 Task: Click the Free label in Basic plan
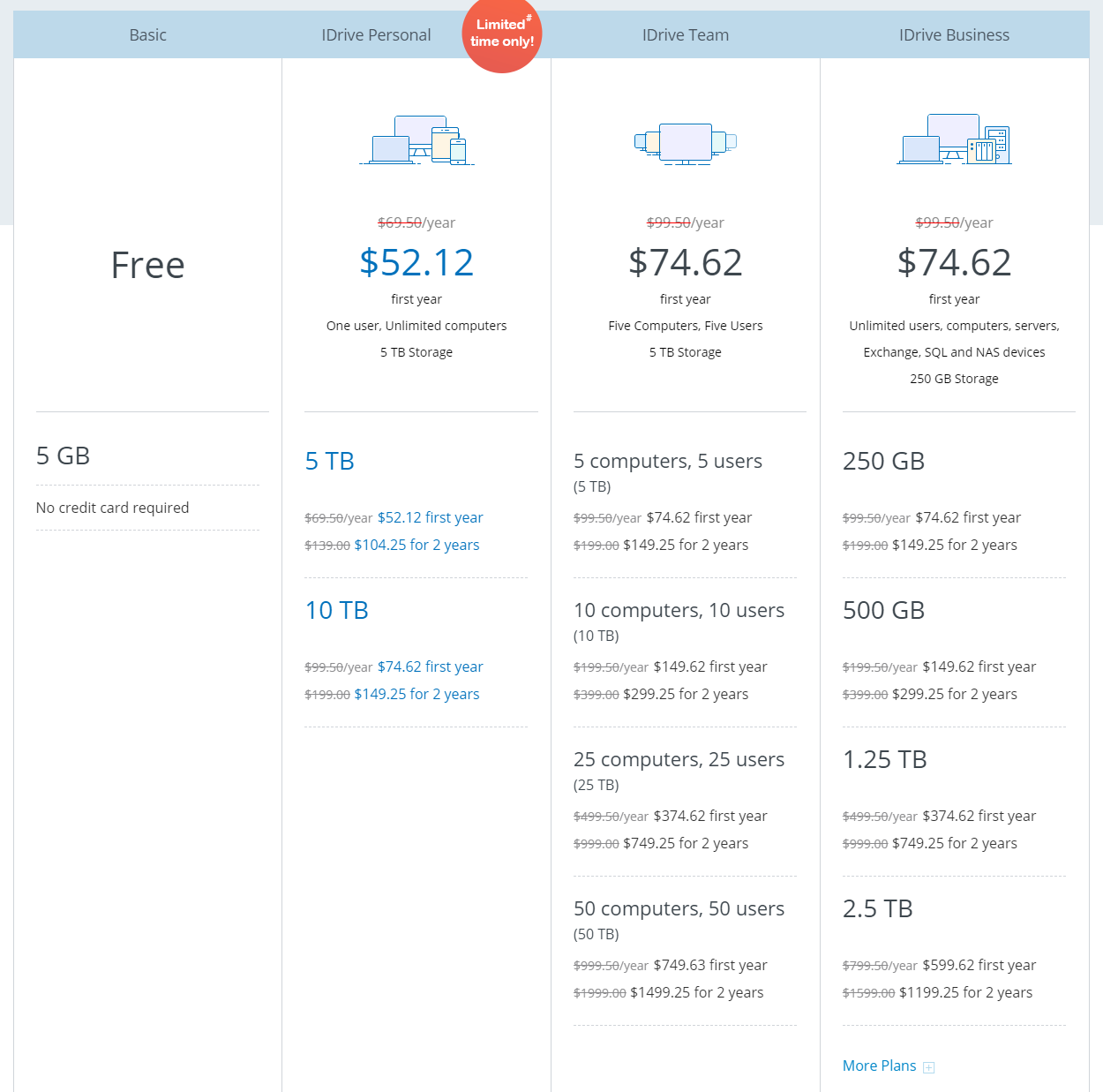click(147, 265)
